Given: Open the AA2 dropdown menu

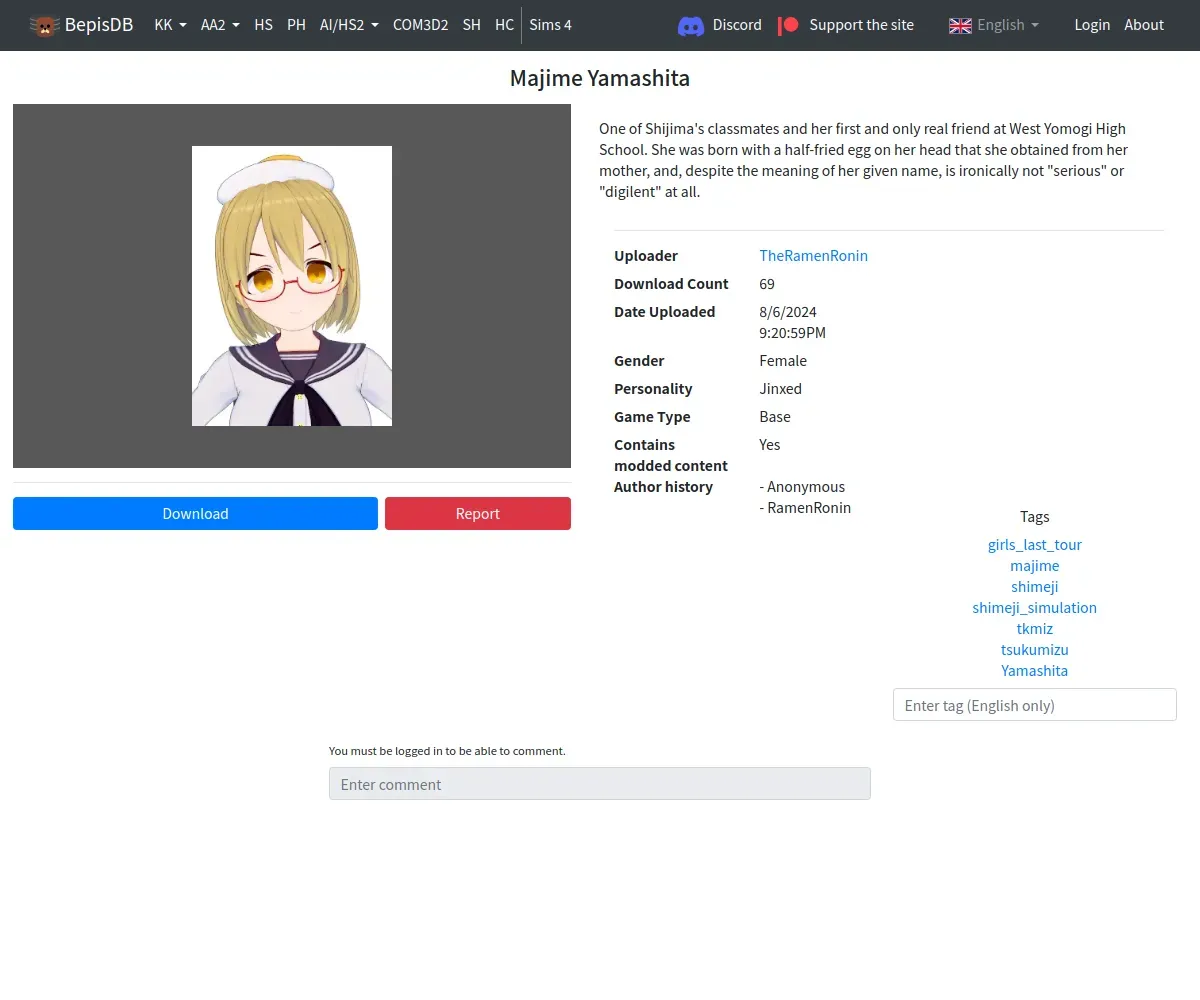Looking at the screenshot, I should tap(220, 25).
